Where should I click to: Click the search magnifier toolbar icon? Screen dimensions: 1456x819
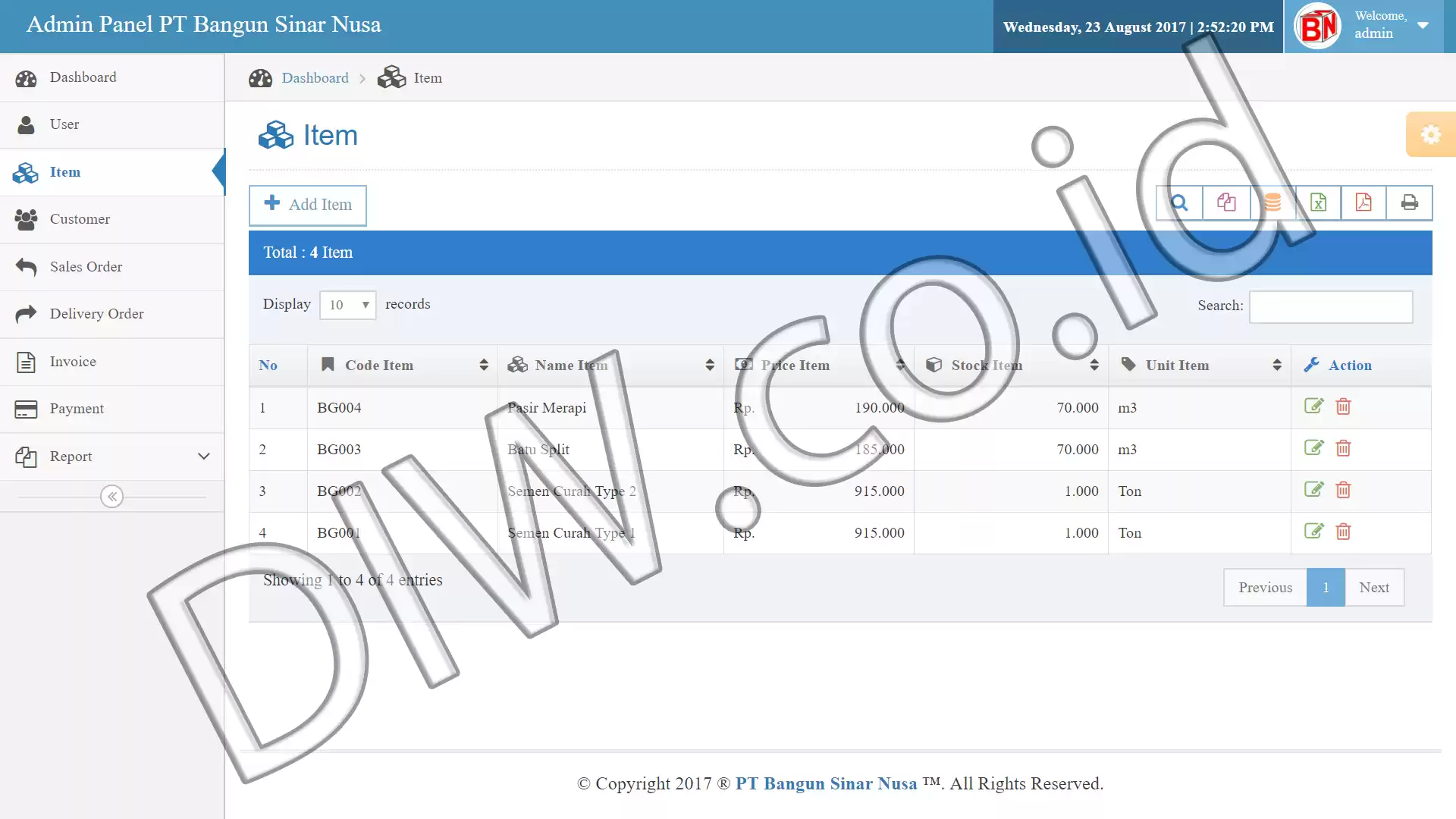1179,203
